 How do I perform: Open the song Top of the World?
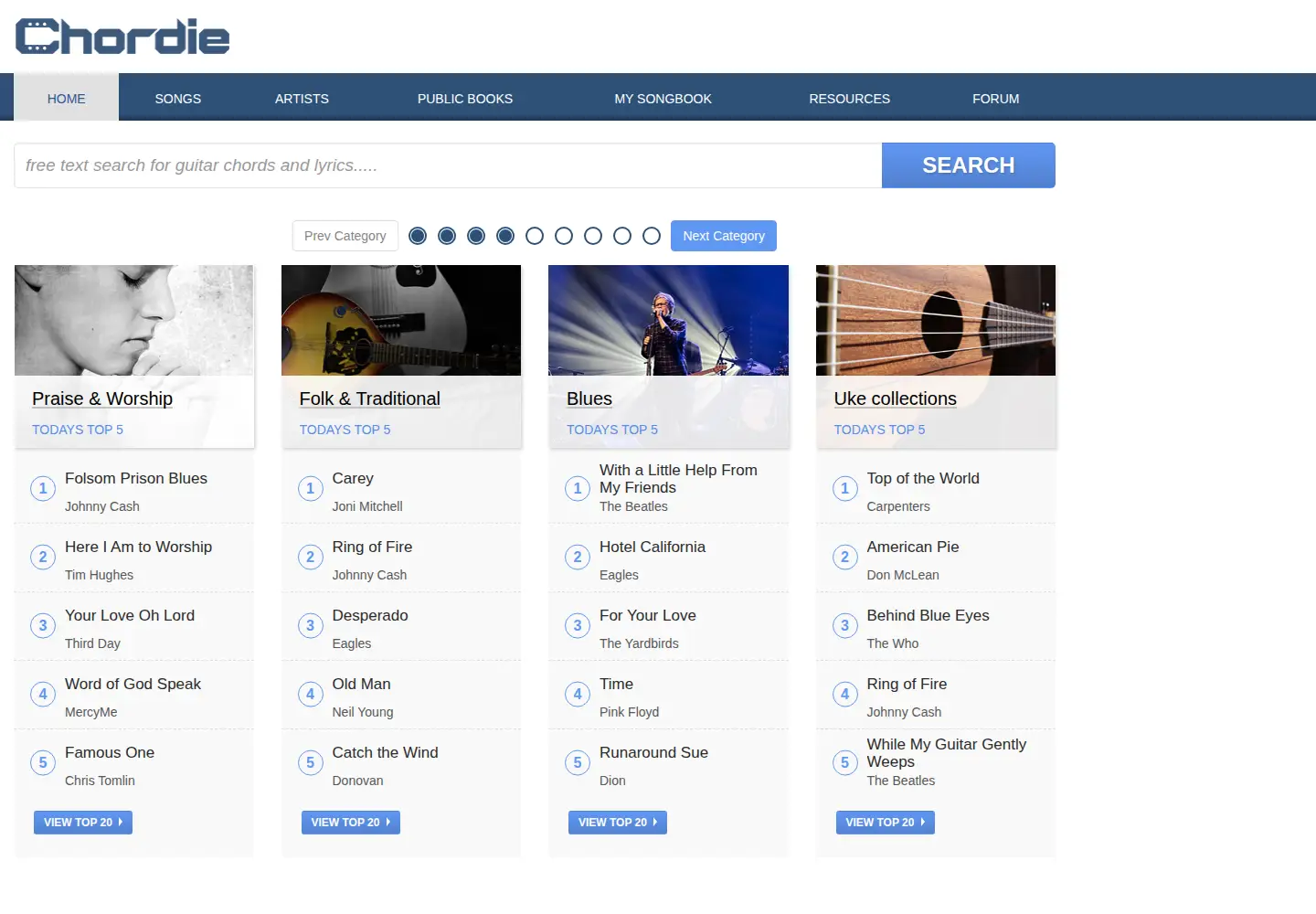click(x=923, y=478)
